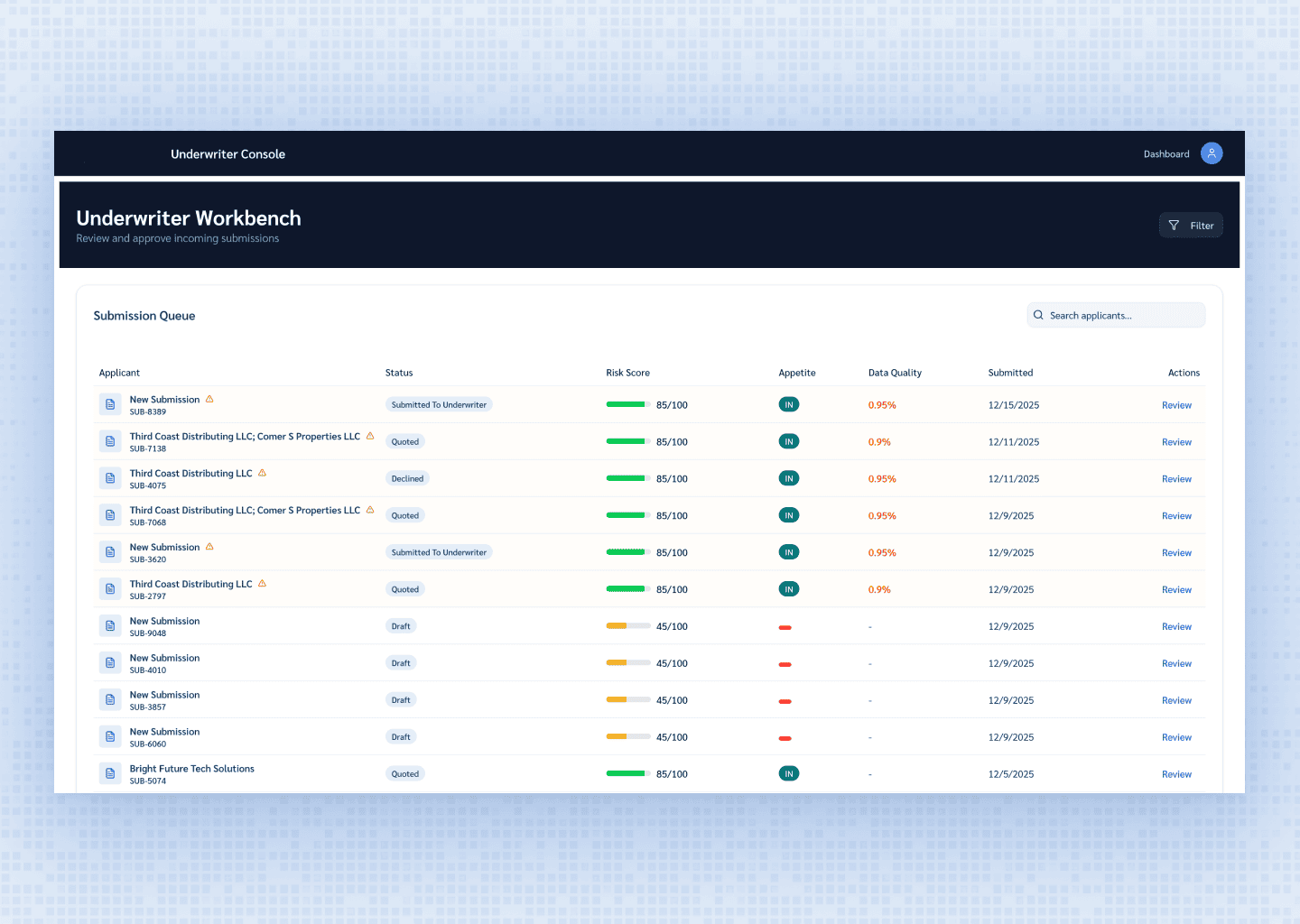1300x924 pixels.
Task: Sort by Risk Score column header
Action: [x=627, y=373]
